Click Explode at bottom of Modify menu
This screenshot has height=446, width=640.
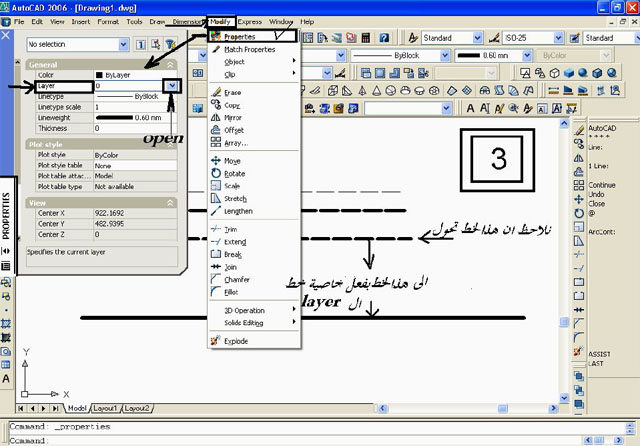[x=236, y=341]
